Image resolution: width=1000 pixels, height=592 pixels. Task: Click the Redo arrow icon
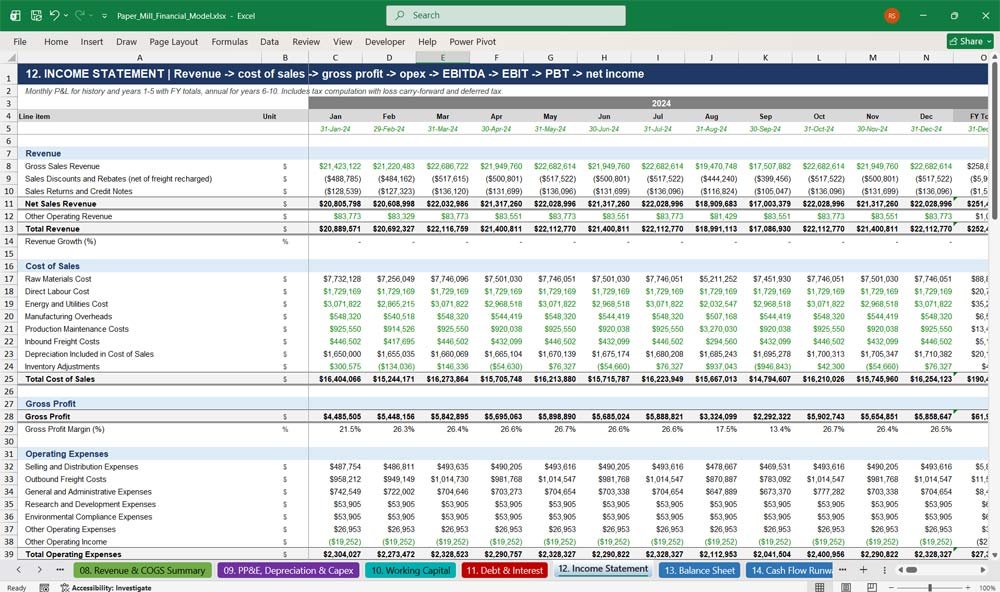click(x=80, y=15)
